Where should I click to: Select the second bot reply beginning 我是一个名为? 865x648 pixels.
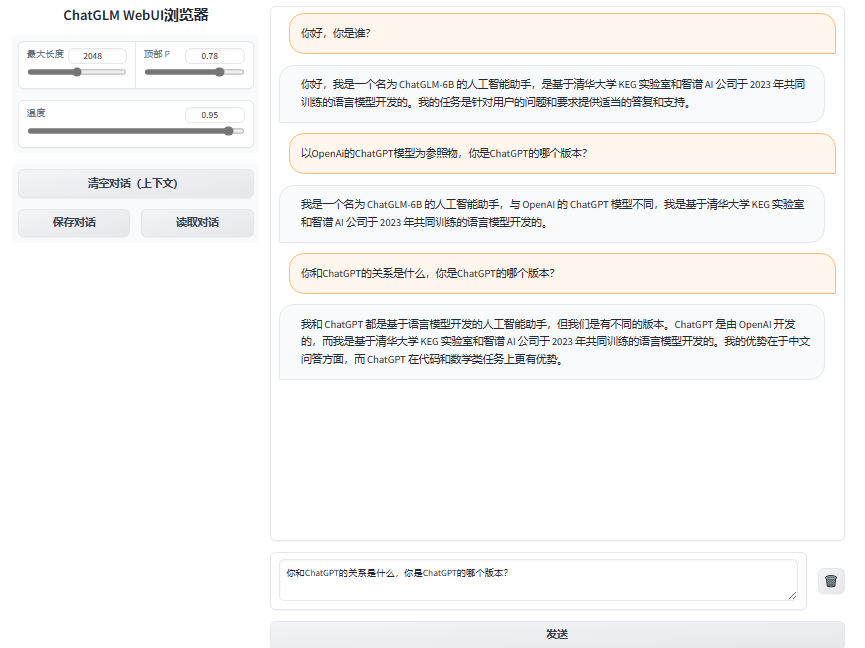pos(551,213)
